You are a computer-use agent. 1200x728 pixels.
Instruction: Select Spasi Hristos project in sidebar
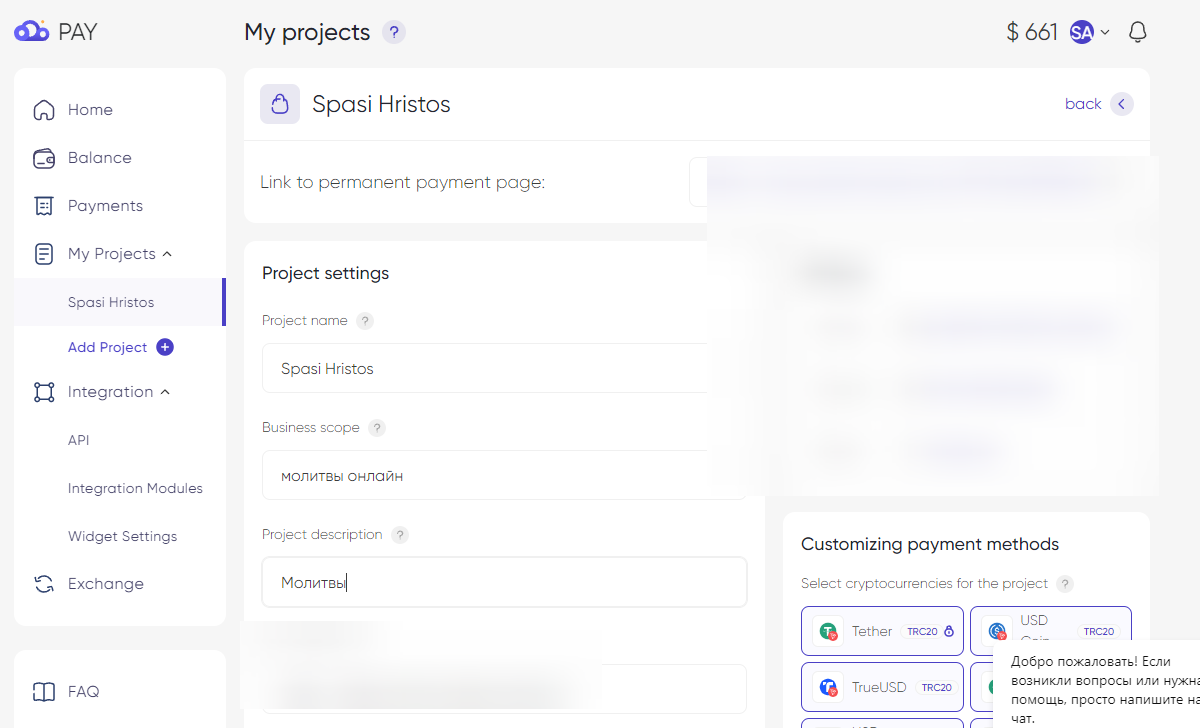tap(111, 302)
